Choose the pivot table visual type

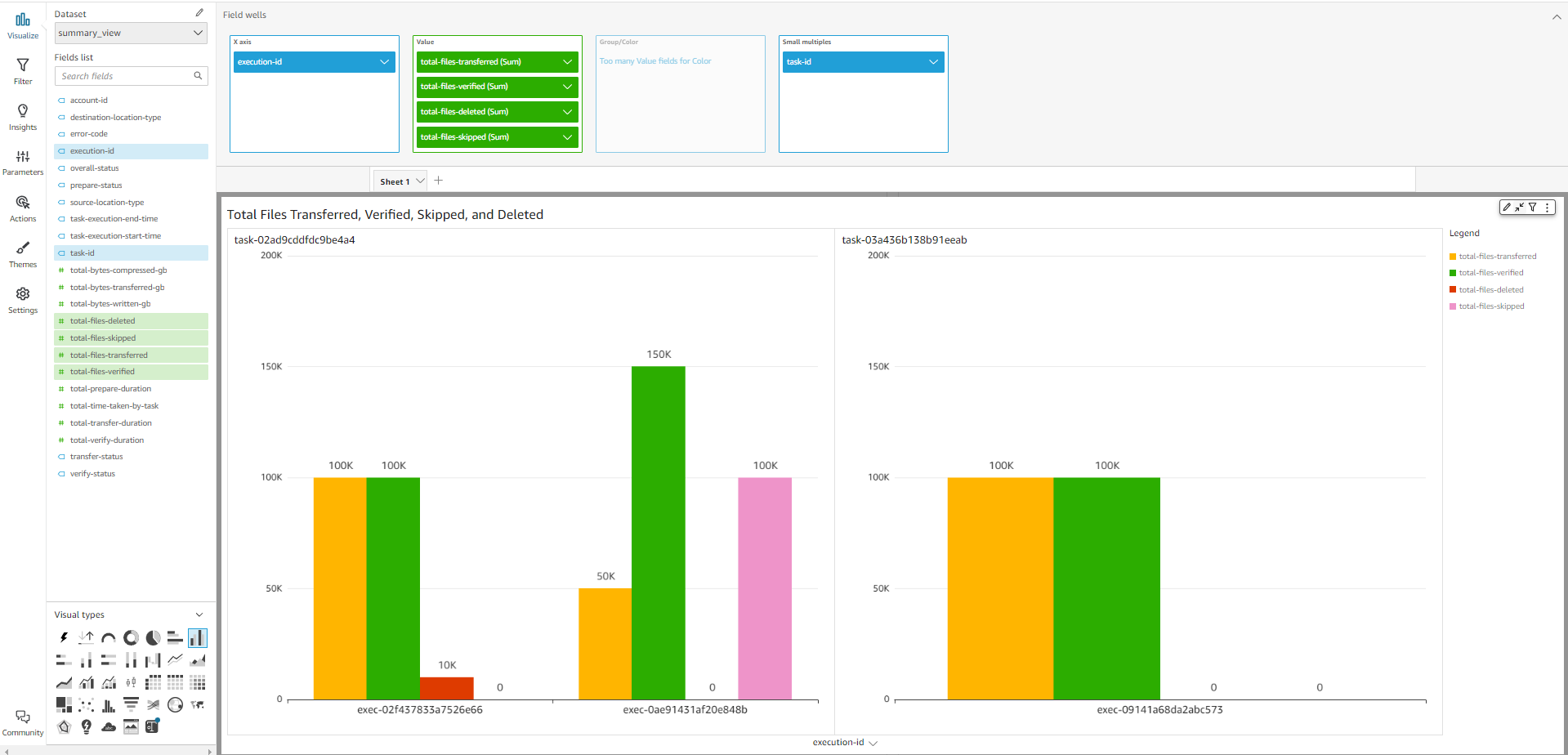152,682
